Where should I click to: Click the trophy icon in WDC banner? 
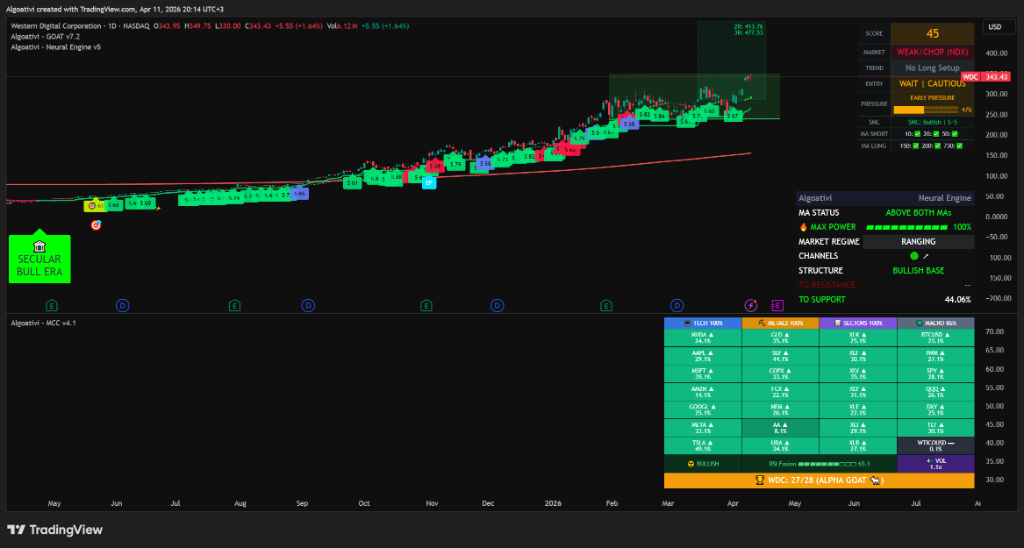tap(760, 480)
